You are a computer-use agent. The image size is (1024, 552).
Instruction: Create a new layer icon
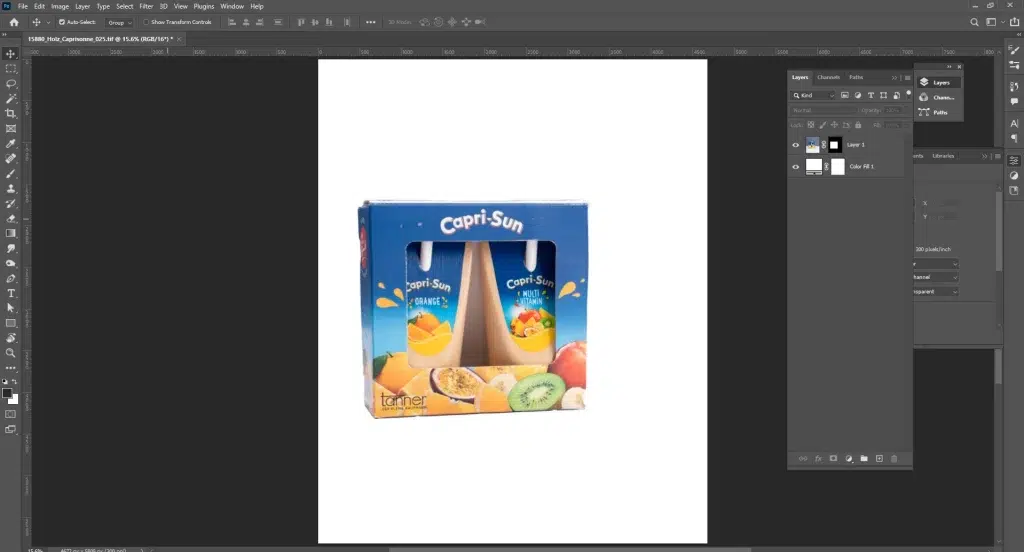pyautogui.click(x=879, y=459)
